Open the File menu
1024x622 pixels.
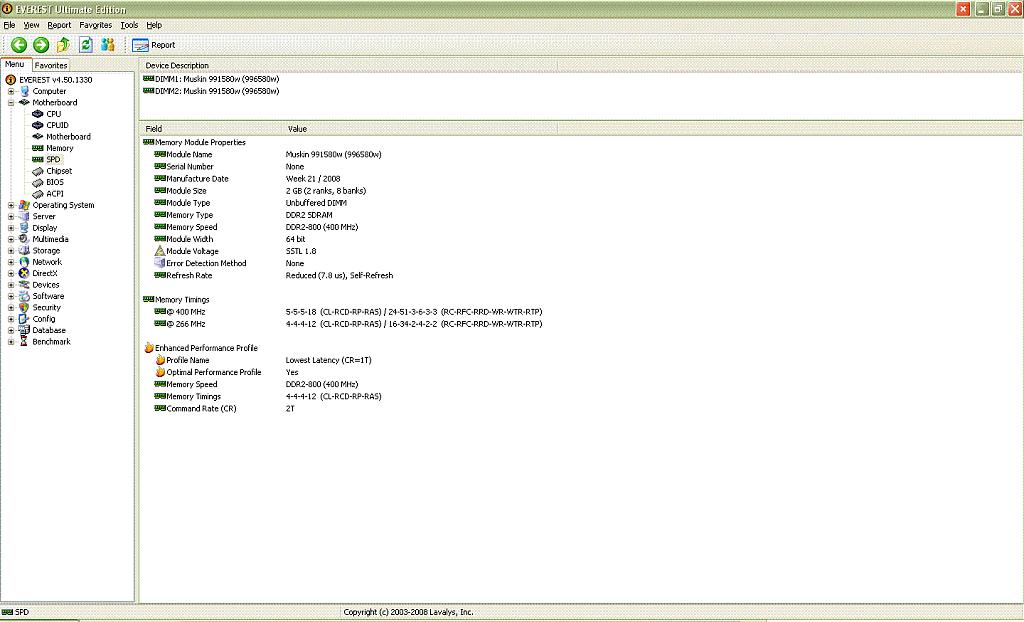click(x=9, y=25)
